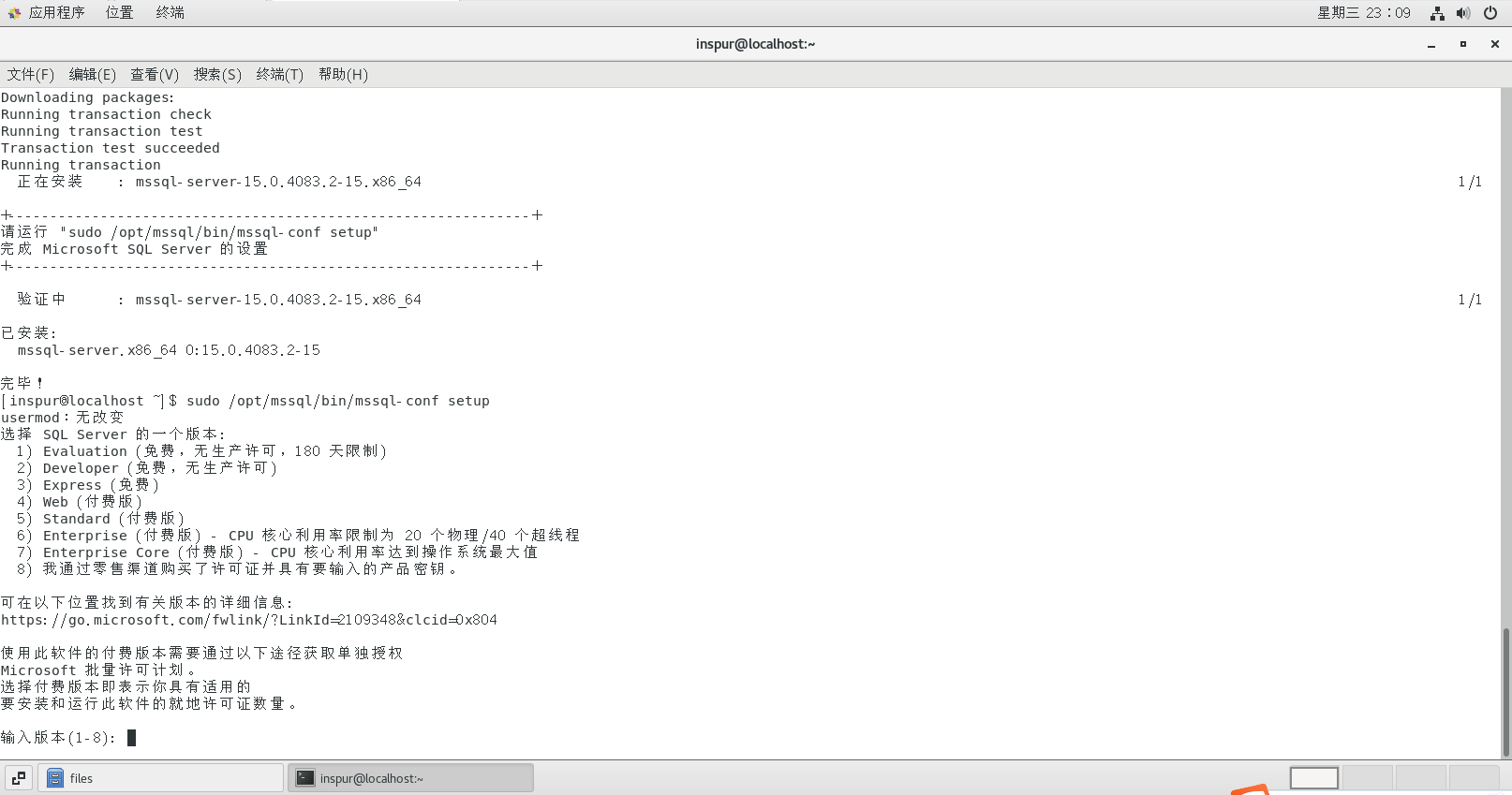Open the 终端(T) menu

coord(280,75)
